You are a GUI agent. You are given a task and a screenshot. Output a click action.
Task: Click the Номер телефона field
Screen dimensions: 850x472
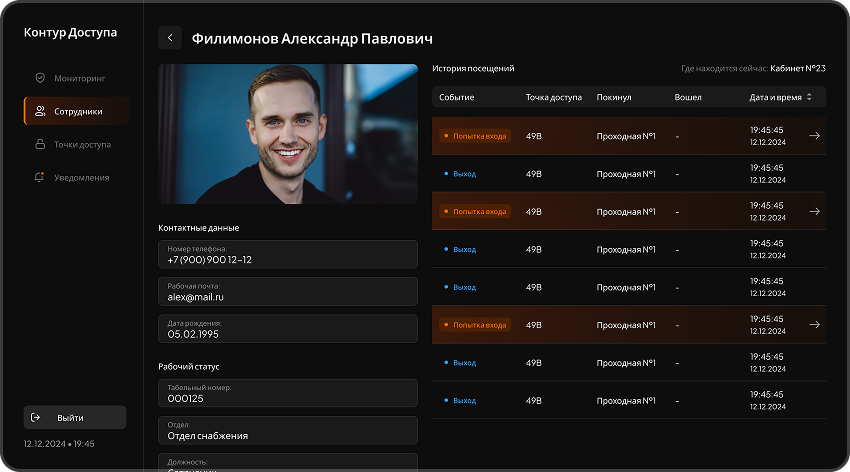tap(288, 254)
